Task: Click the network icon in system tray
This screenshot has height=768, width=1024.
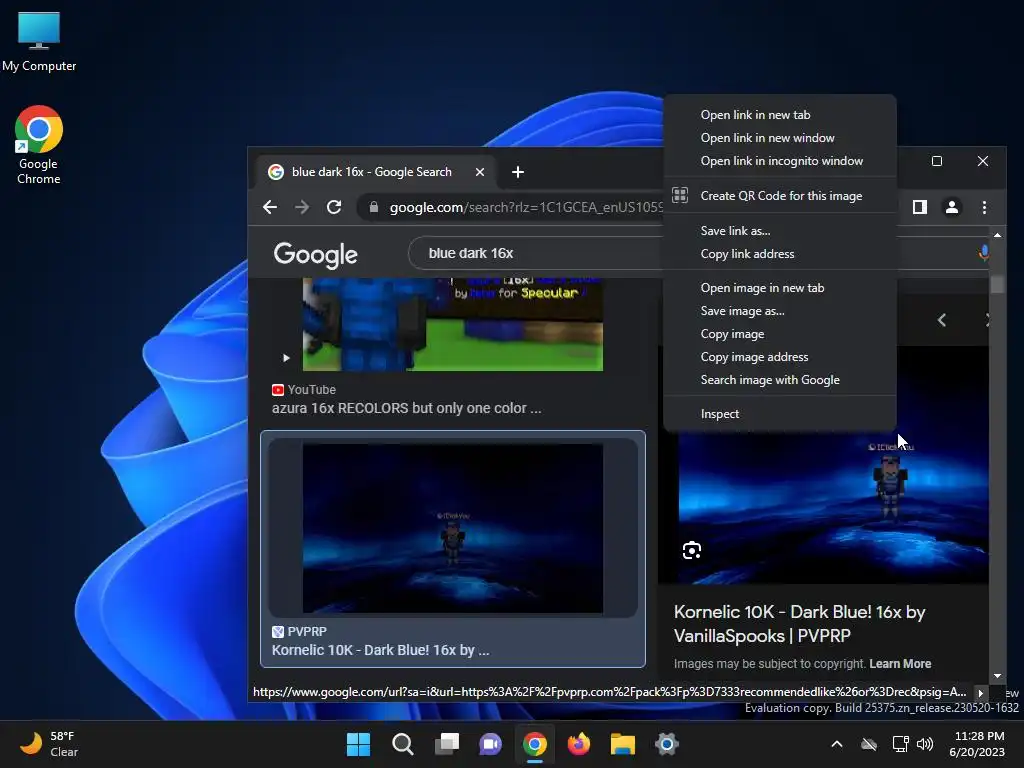Action: [900, 744]
